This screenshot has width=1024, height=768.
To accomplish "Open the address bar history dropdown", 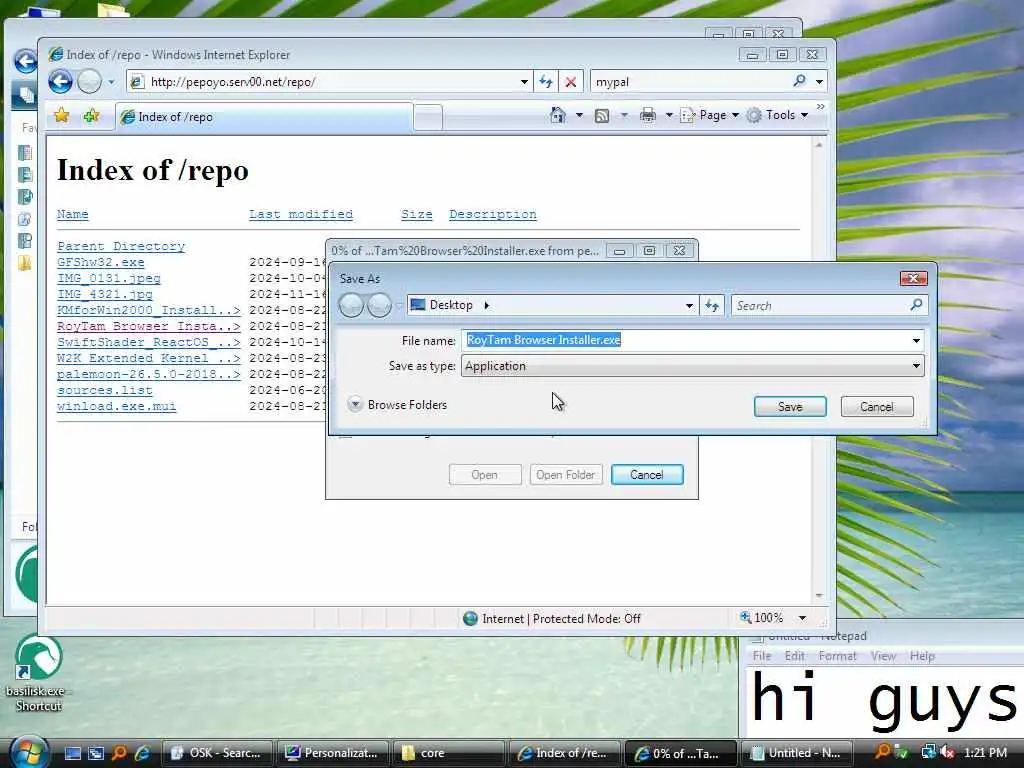I will 524,82.
